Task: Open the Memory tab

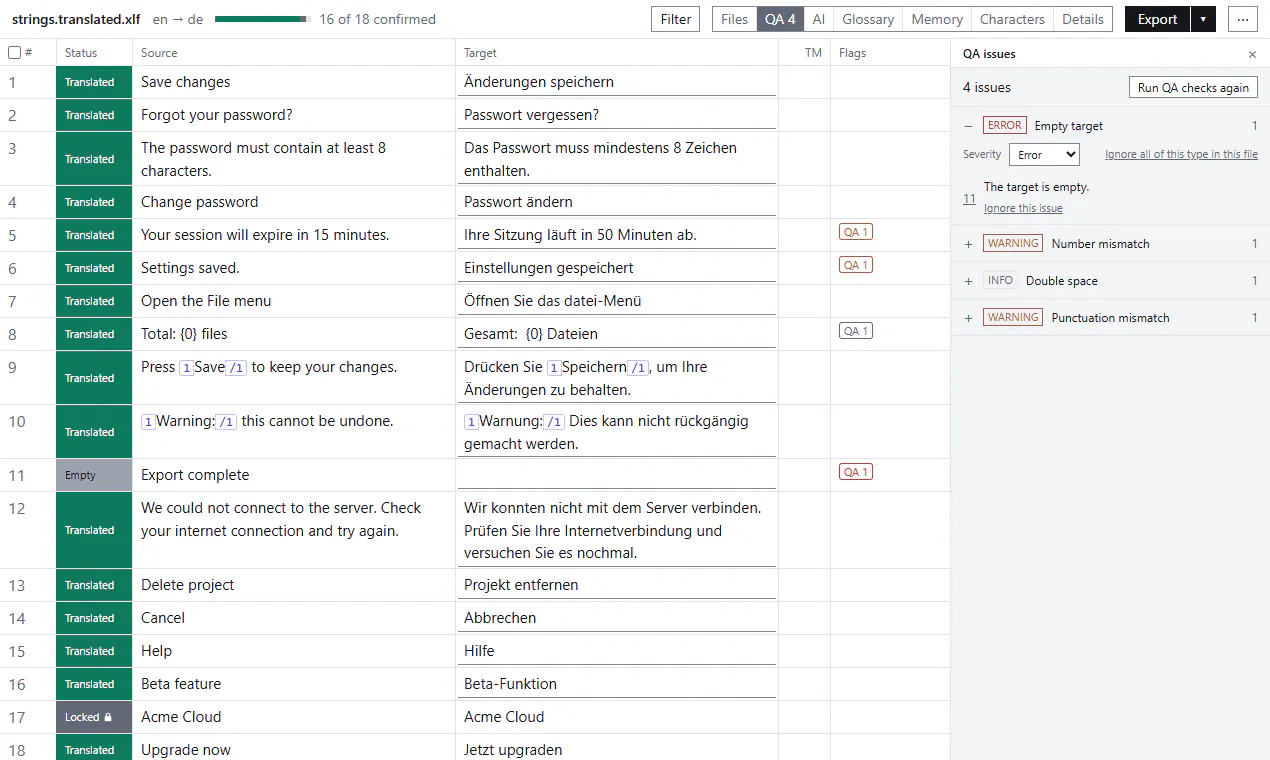Action: (937, 19)
